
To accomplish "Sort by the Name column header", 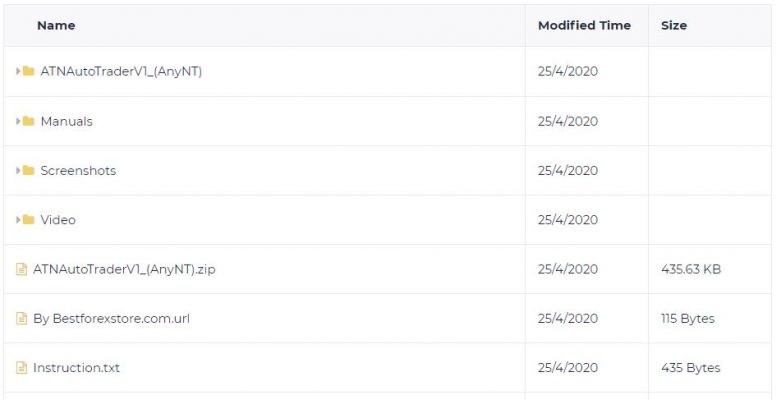I will point(56,25).
